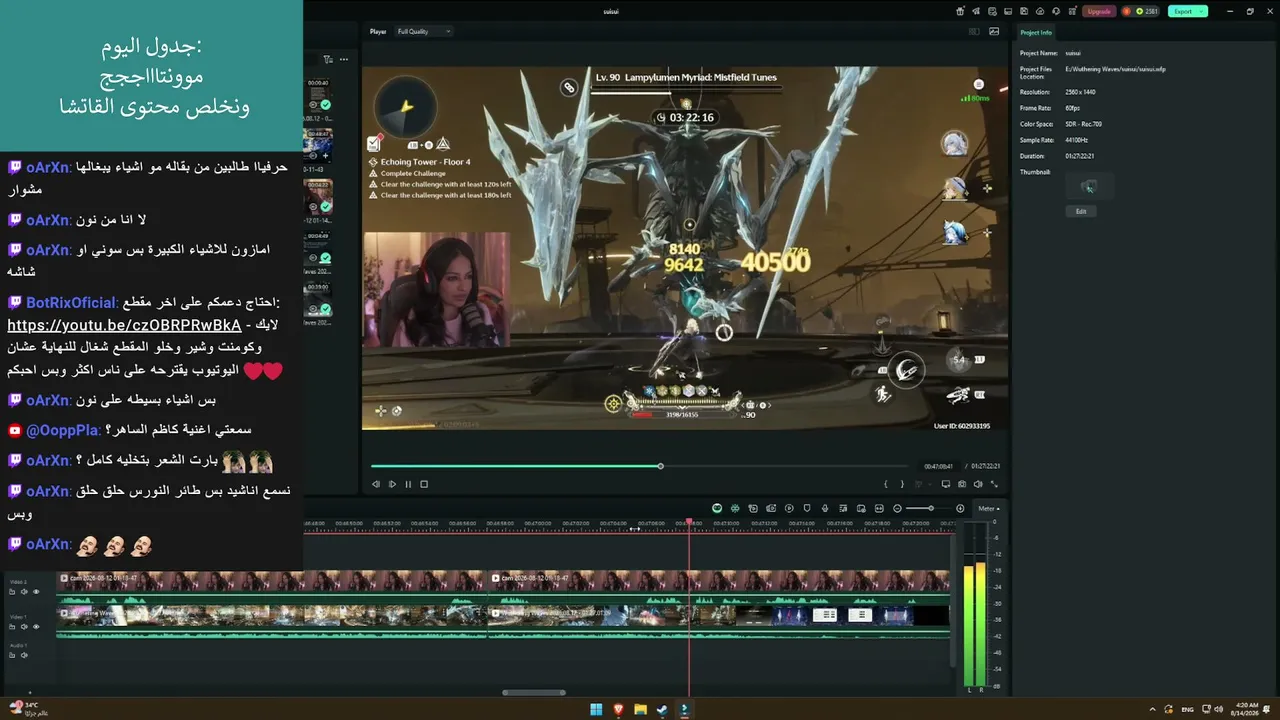This screenshot has height=720, width=1280.
Task: Pause playback in the player controls
Action: coord(408,484)
